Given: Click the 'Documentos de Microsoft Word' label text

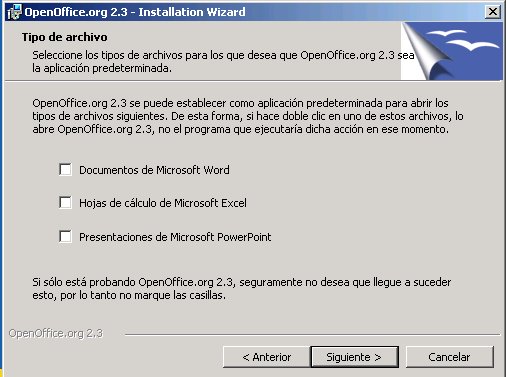Looking at the screenshot, I should click(x=154, y=170).
